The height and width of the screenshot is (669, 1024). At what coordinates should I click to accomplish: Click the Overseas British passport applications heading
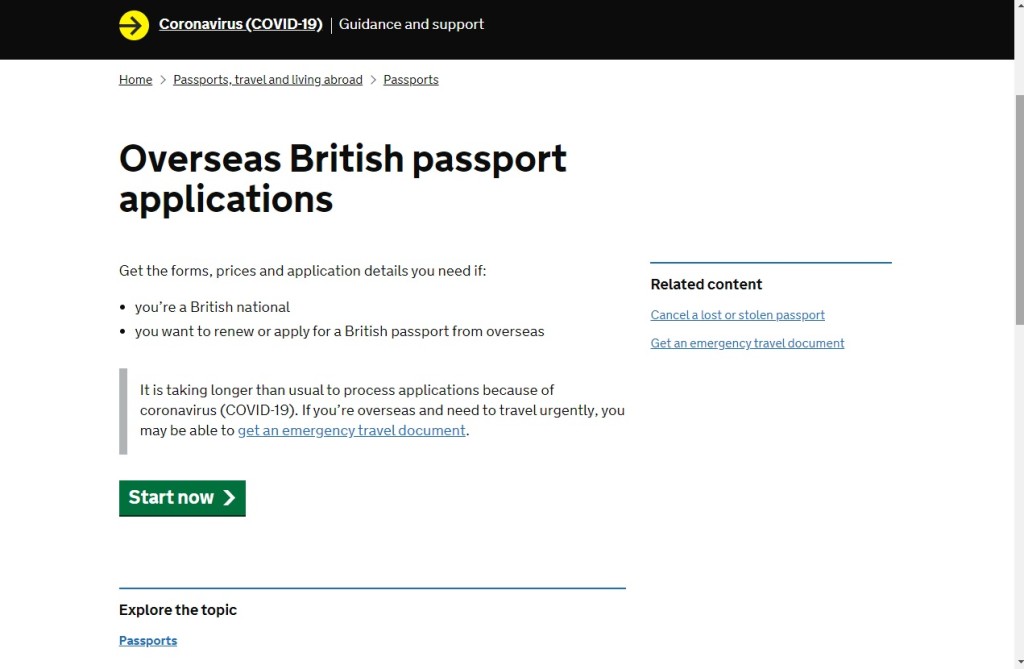pos(342,178)
